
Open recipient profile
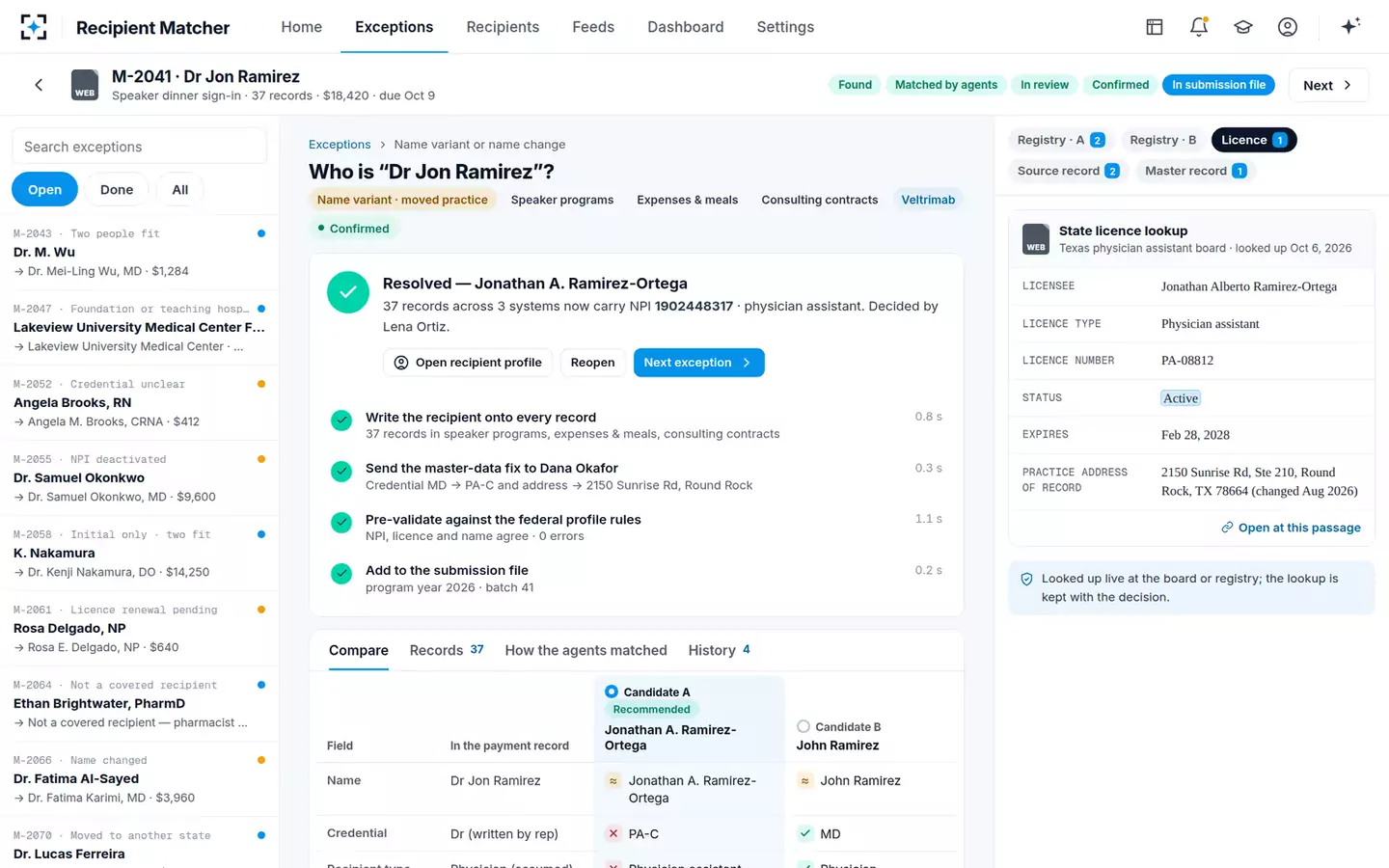click(468, 363)
